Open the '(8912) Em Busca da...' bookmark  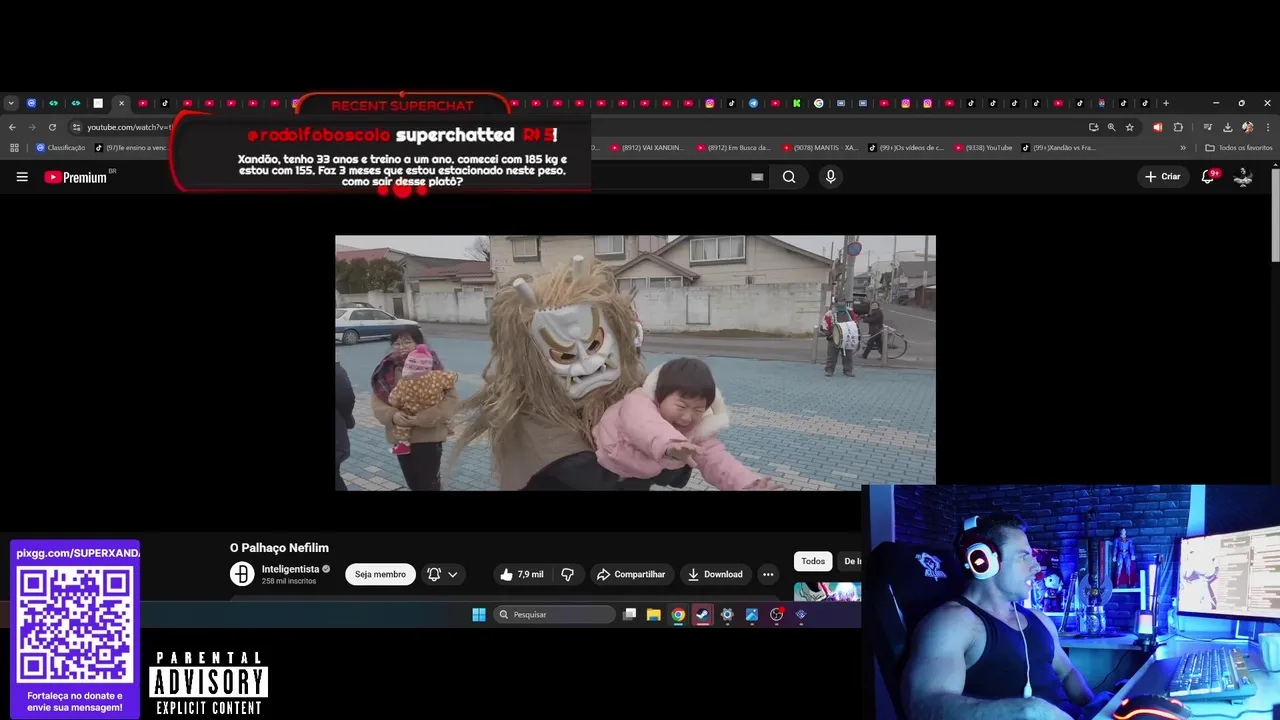(x=734, y=148)
